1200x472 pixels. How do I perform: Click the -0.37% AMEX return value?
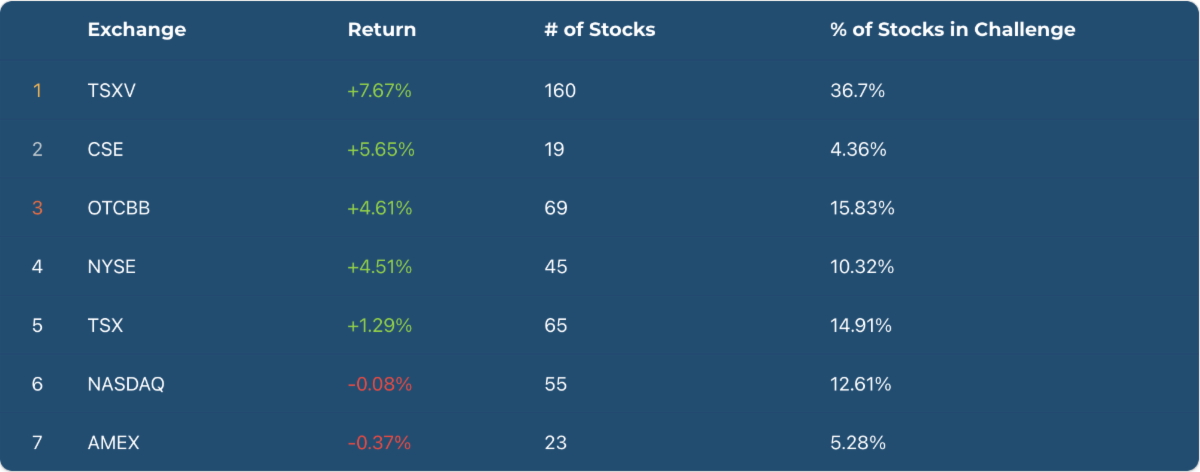coord(380,443)
